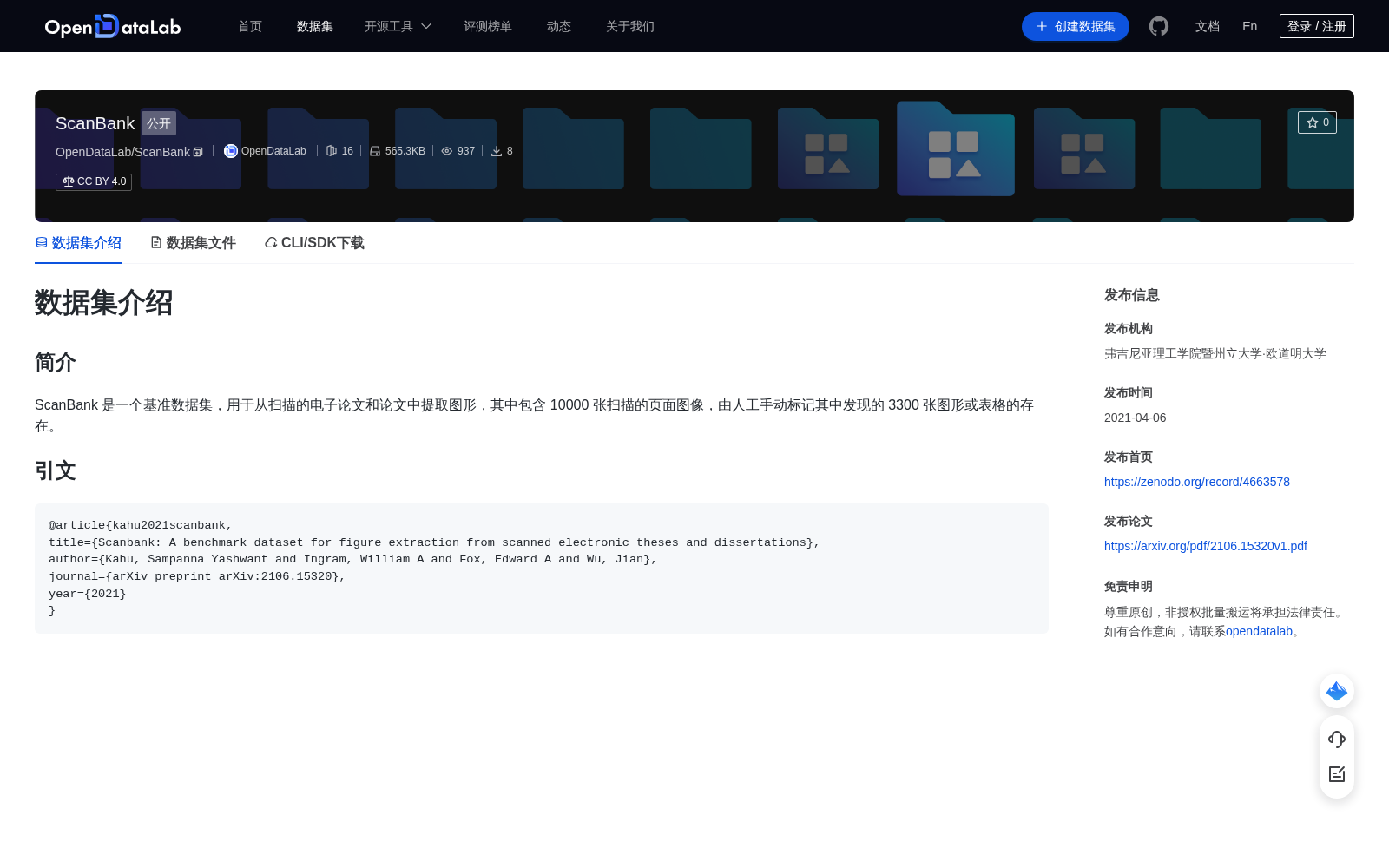Open 动态 in the navigation
Image resolution: width=1389 pixels, height=868 pixels.
559,26
